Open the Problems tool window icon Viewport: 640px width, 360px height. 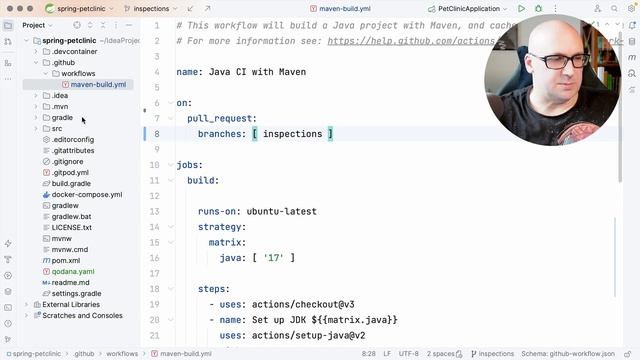8,324
